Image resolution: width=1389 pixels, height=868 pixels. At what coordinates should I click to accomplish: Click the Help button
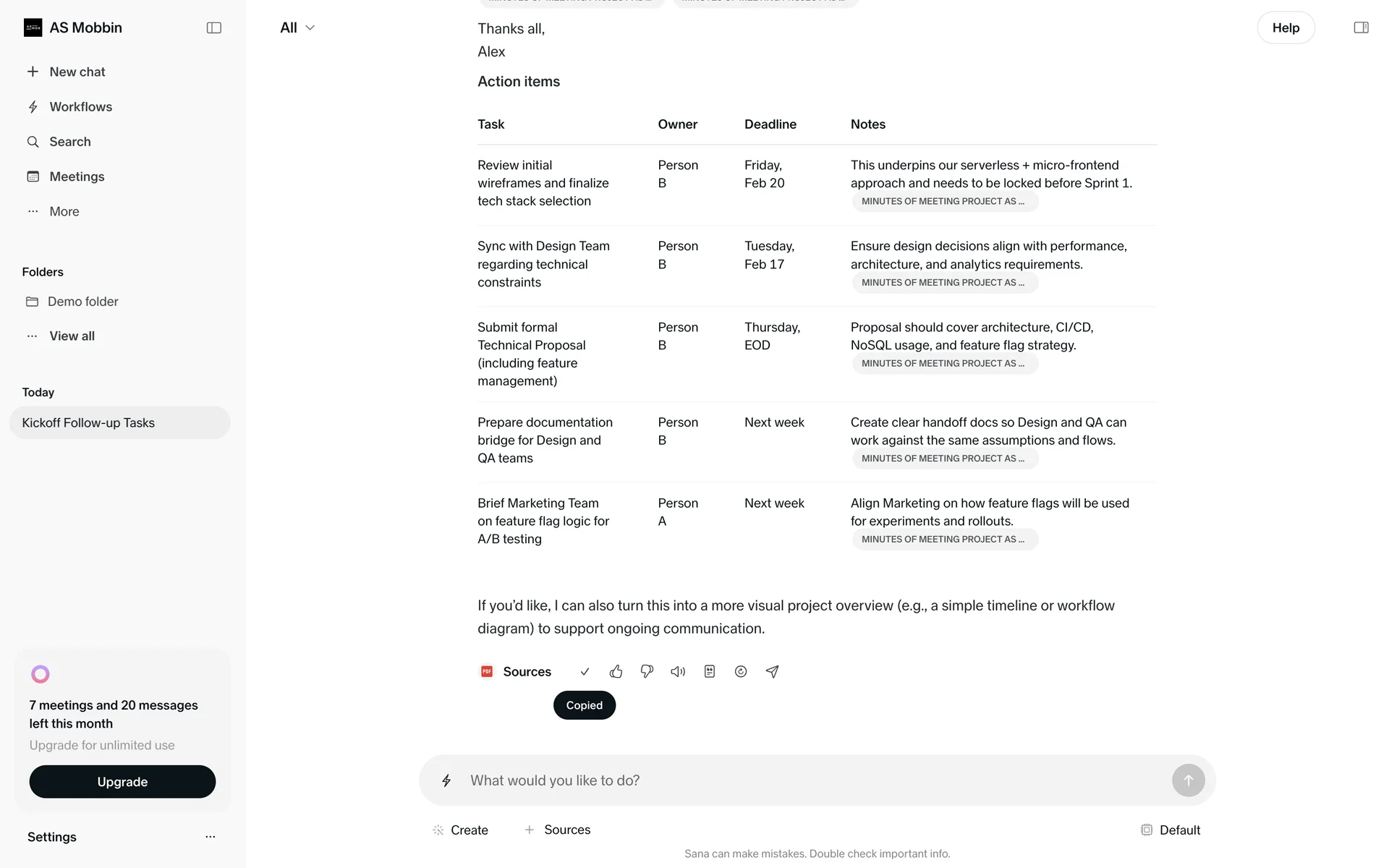click(x=1286, y=27)
